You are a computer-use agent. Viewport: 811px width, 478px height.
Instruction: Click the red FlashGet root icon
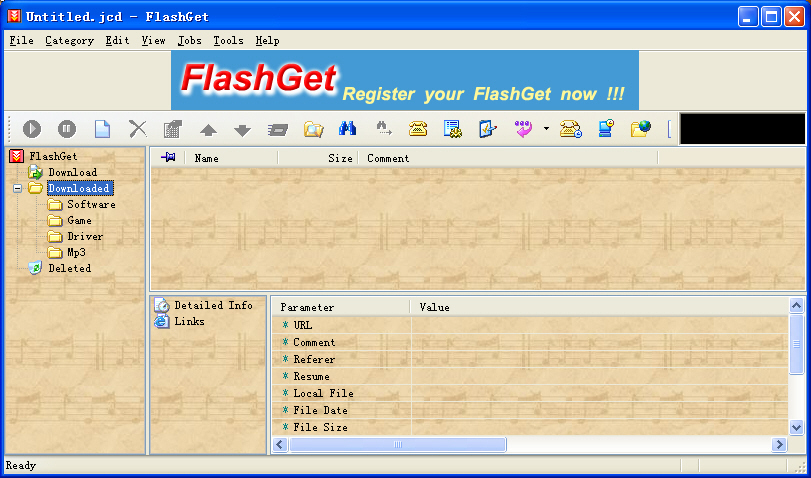click(x=17, y=156)
